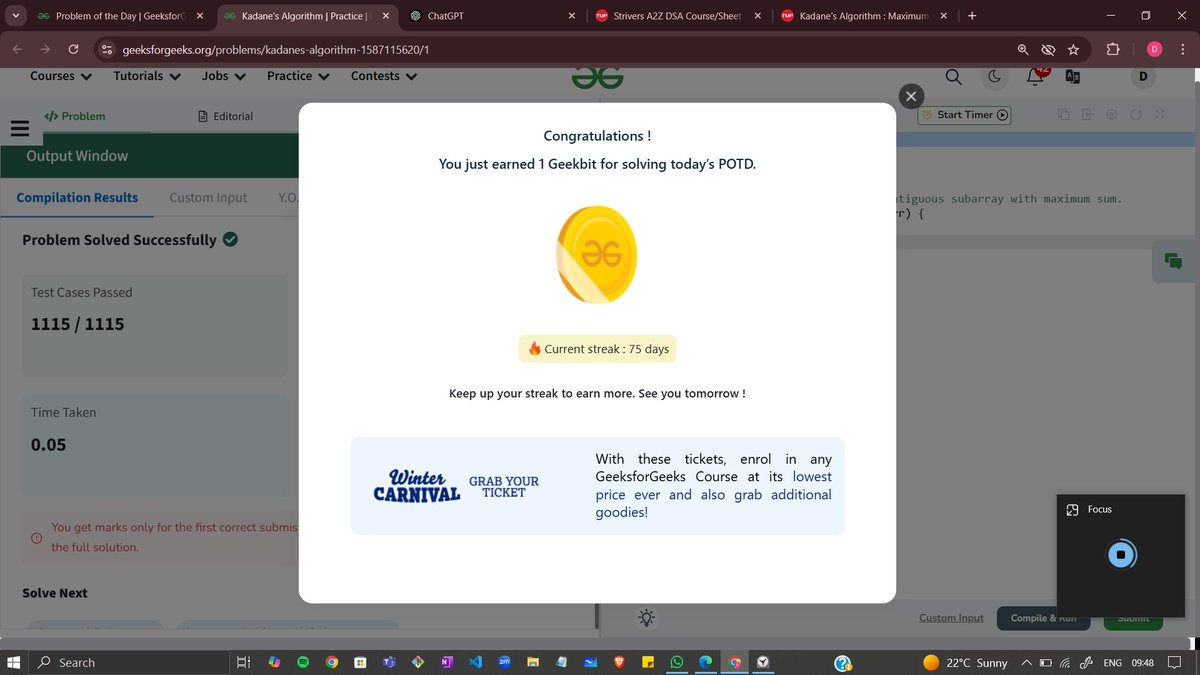Open a new browser tab with plus
Viewport: 1200px width, 675px height.
[972, 16]
